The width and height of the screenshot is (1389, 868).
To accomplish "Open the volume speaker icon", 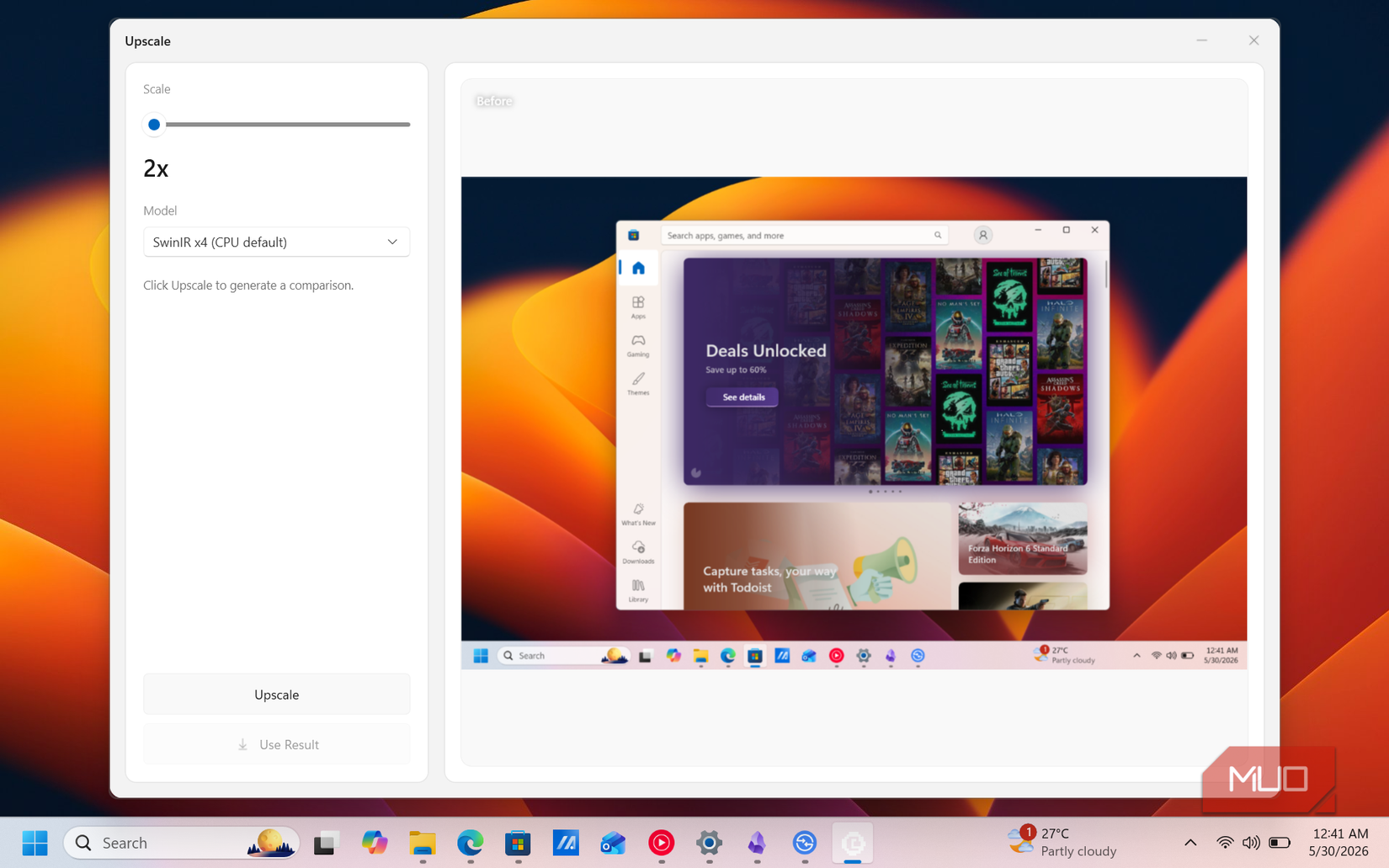I will (1252, 843).
